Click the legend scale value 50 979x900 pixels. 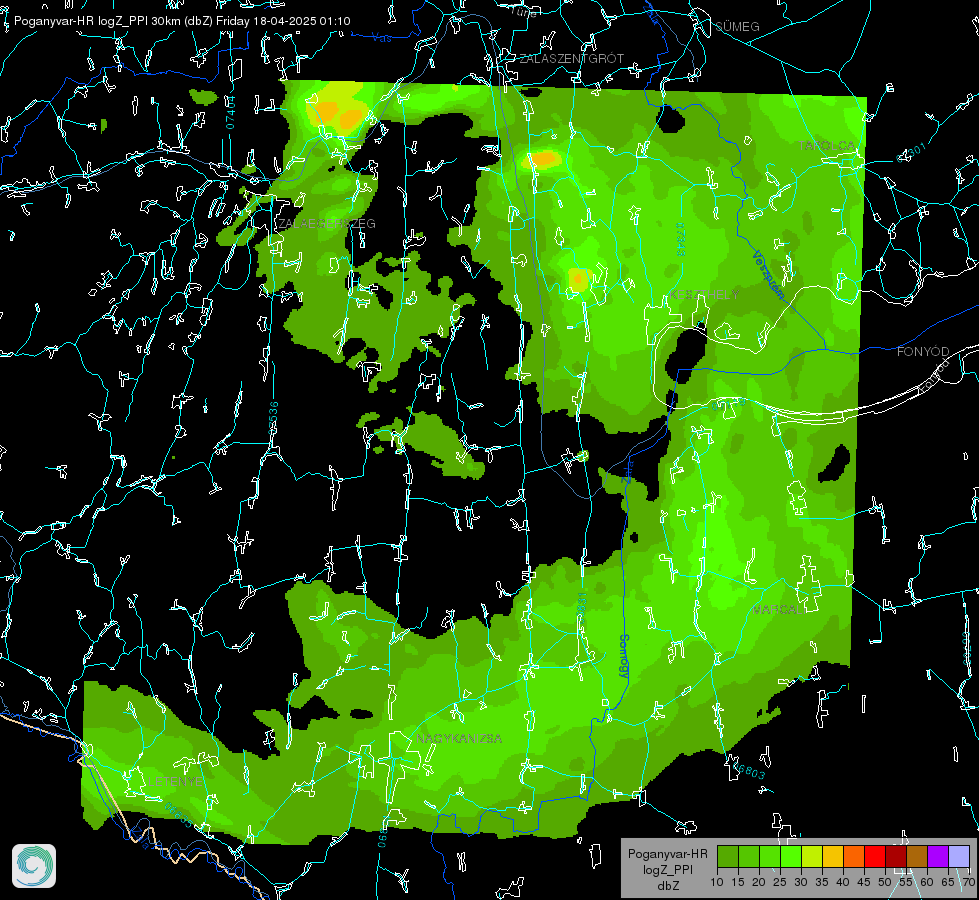pyautogui.click(x=885, y=883)
